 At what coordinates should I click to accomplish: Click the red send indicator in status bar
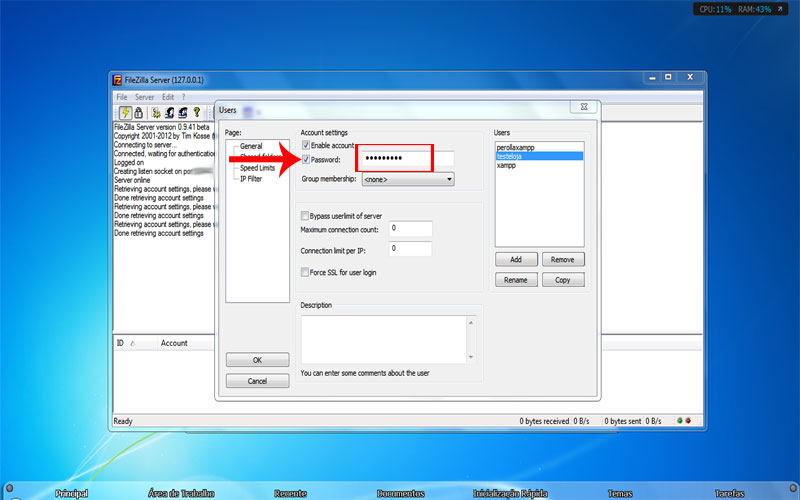[x=688, y=421]
